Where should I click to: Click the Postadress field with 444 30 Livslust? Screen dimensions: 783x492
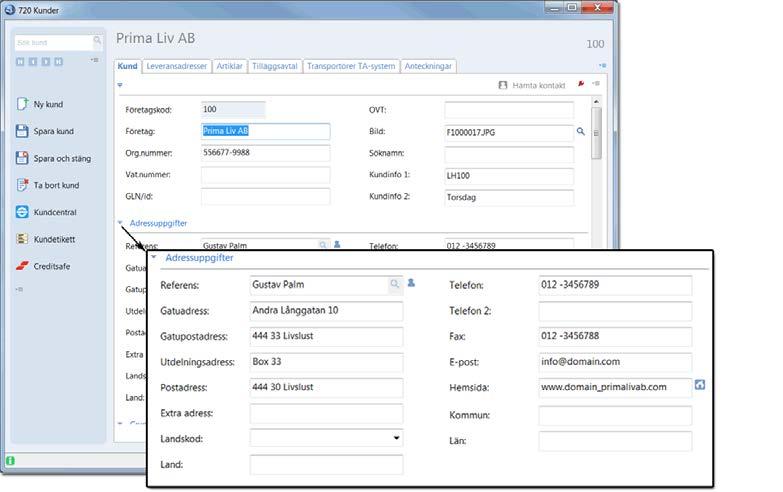pyautogui.click(x=326, y=388)
